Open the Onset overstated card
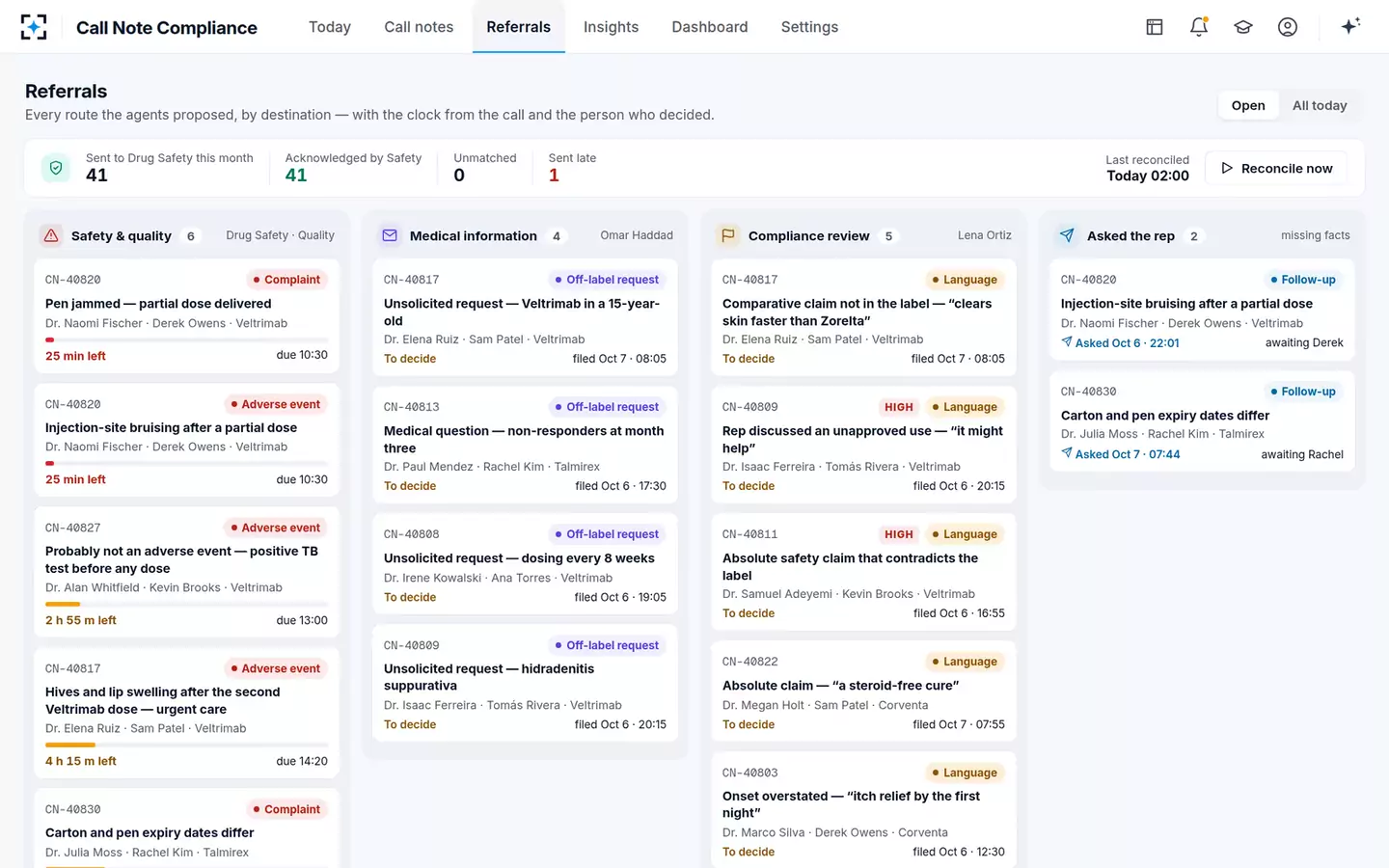Viewport: 1389px width, 868px height. [863, 810]
